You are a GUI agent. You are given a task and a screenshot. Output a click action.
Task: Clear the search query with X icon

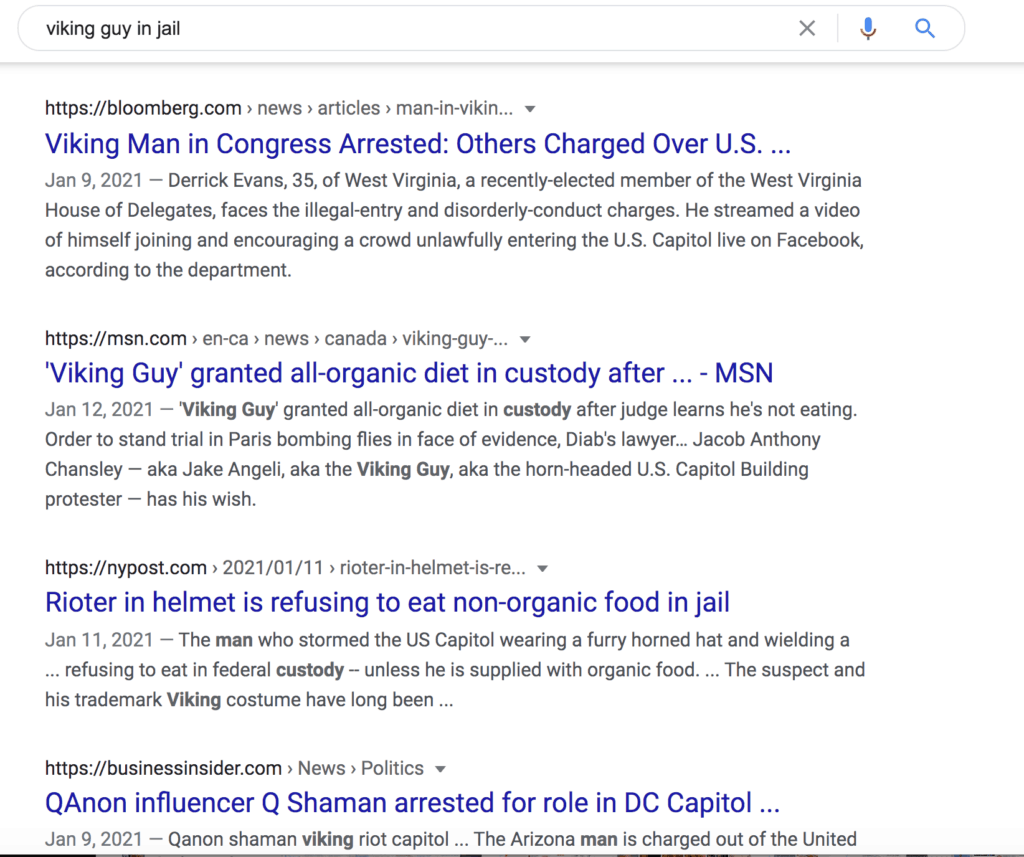click(807, 29)
